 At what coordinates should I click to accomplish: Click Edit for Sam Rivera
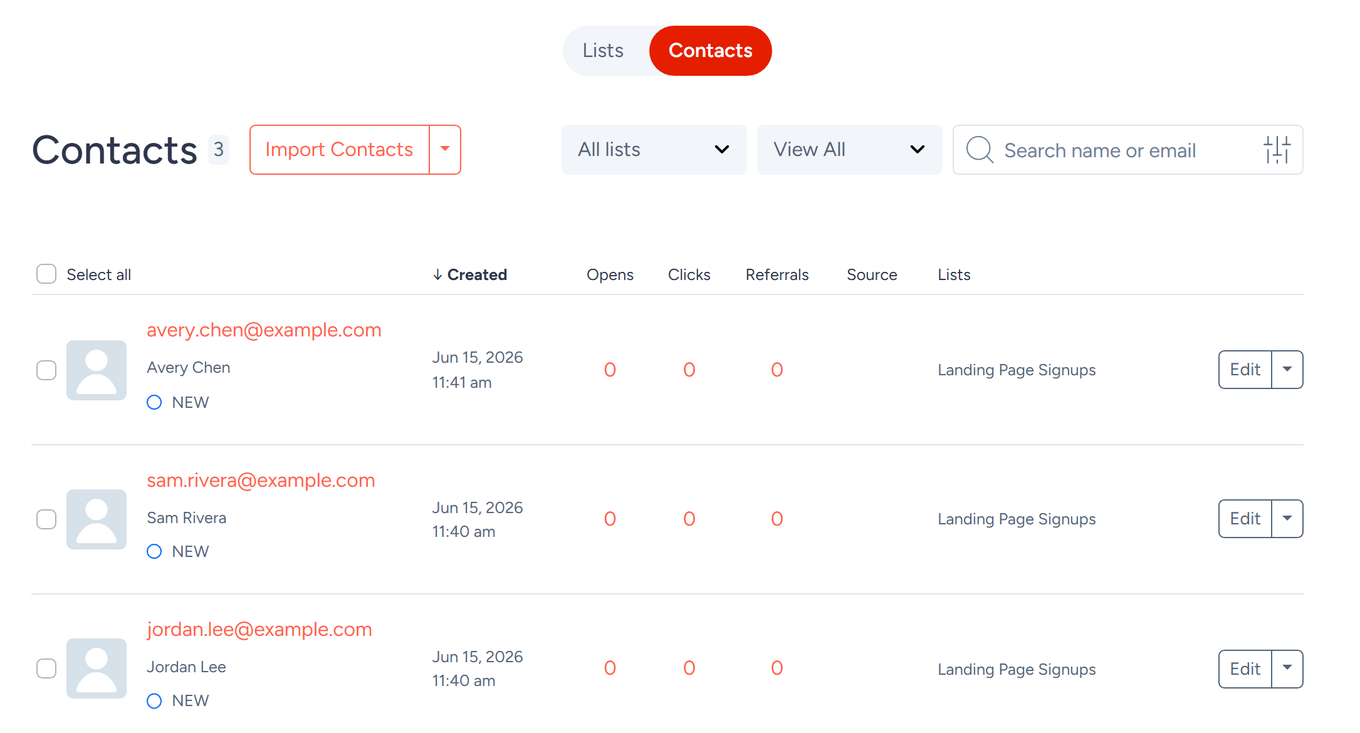(1245, 519)
